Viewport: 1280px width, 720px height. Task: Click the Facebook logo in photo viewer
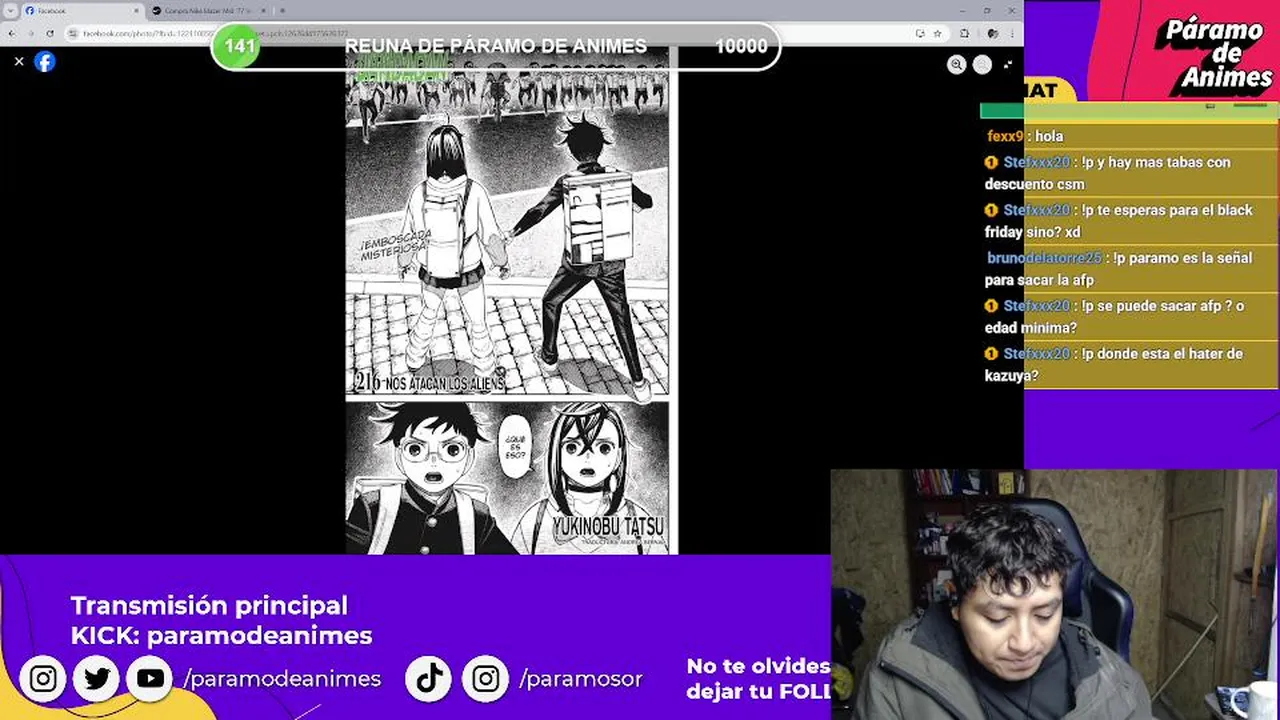click(45, 61)
